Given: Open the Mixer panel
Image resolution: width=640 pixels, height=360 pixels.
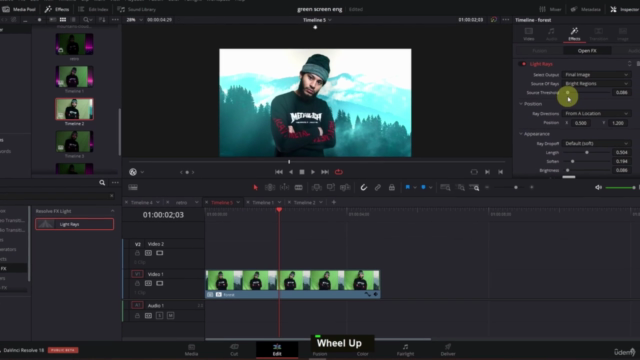Looking at the screenshot, I should coord(550,9).
